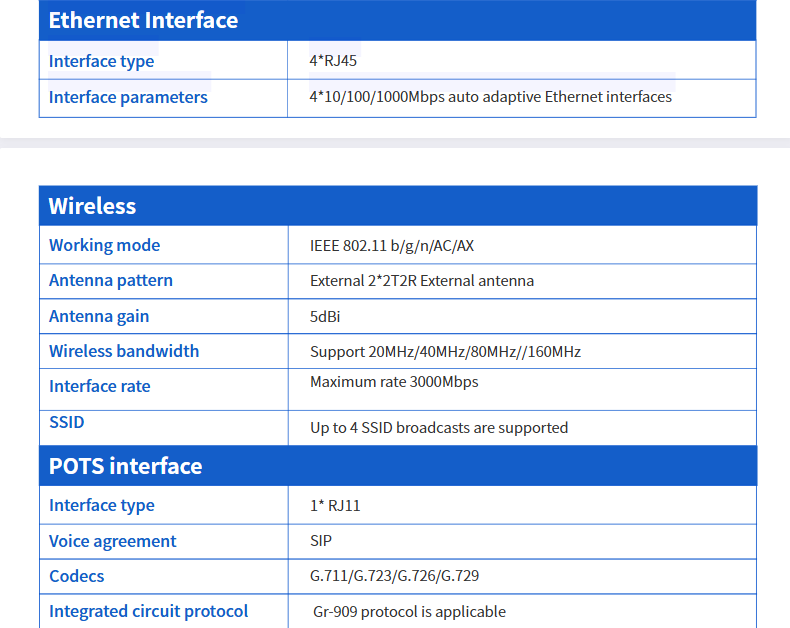Click the Wireless section header
Screen dimensions: 790x628
click(x=93, y=206)
